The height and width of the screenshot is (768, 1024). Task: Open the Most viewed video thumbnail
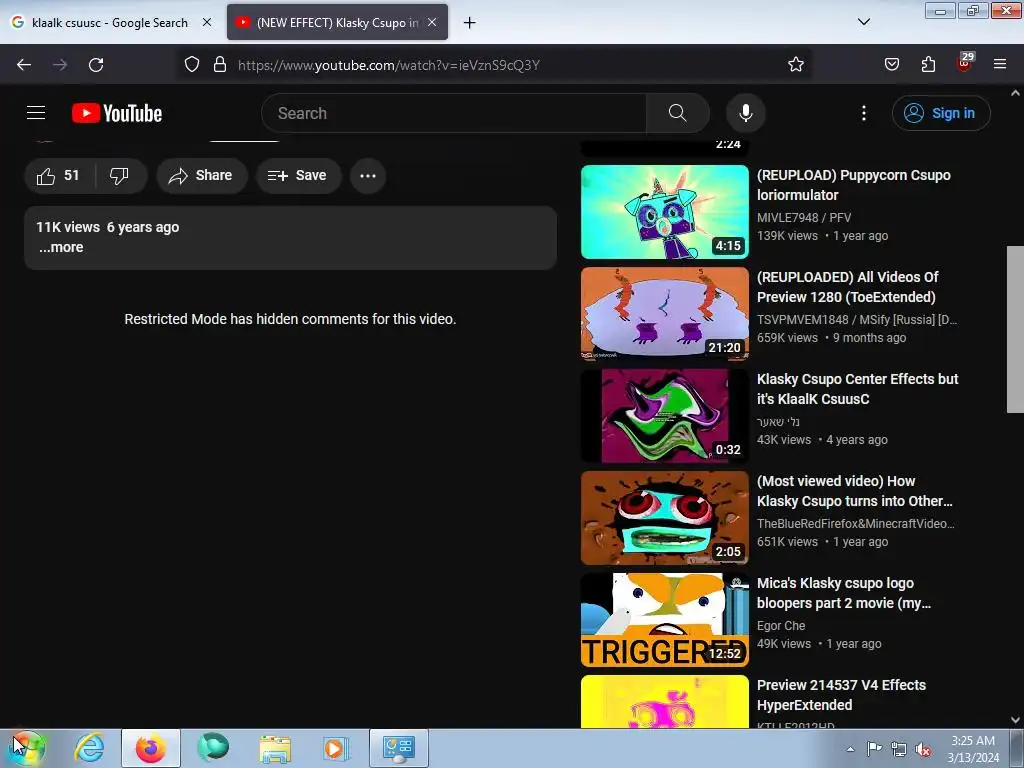click(665, 518)
